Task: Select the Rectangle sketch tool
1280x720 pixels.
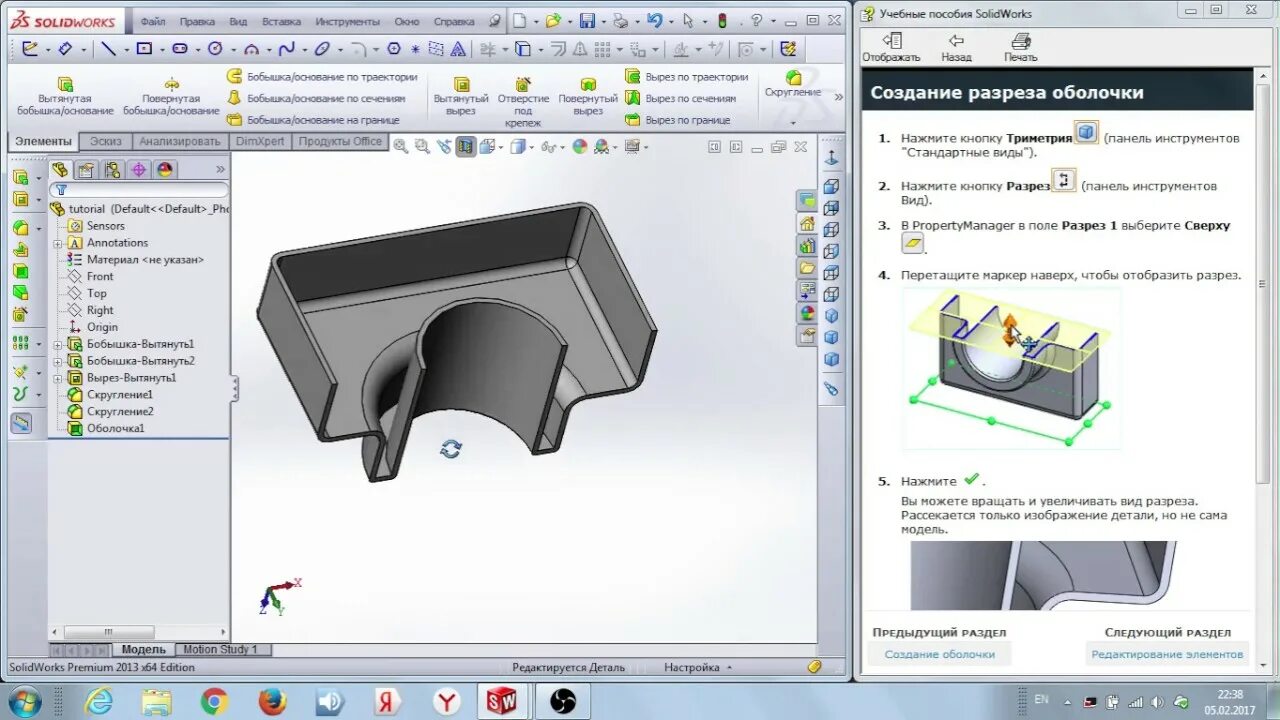Action: click(144, 48)
